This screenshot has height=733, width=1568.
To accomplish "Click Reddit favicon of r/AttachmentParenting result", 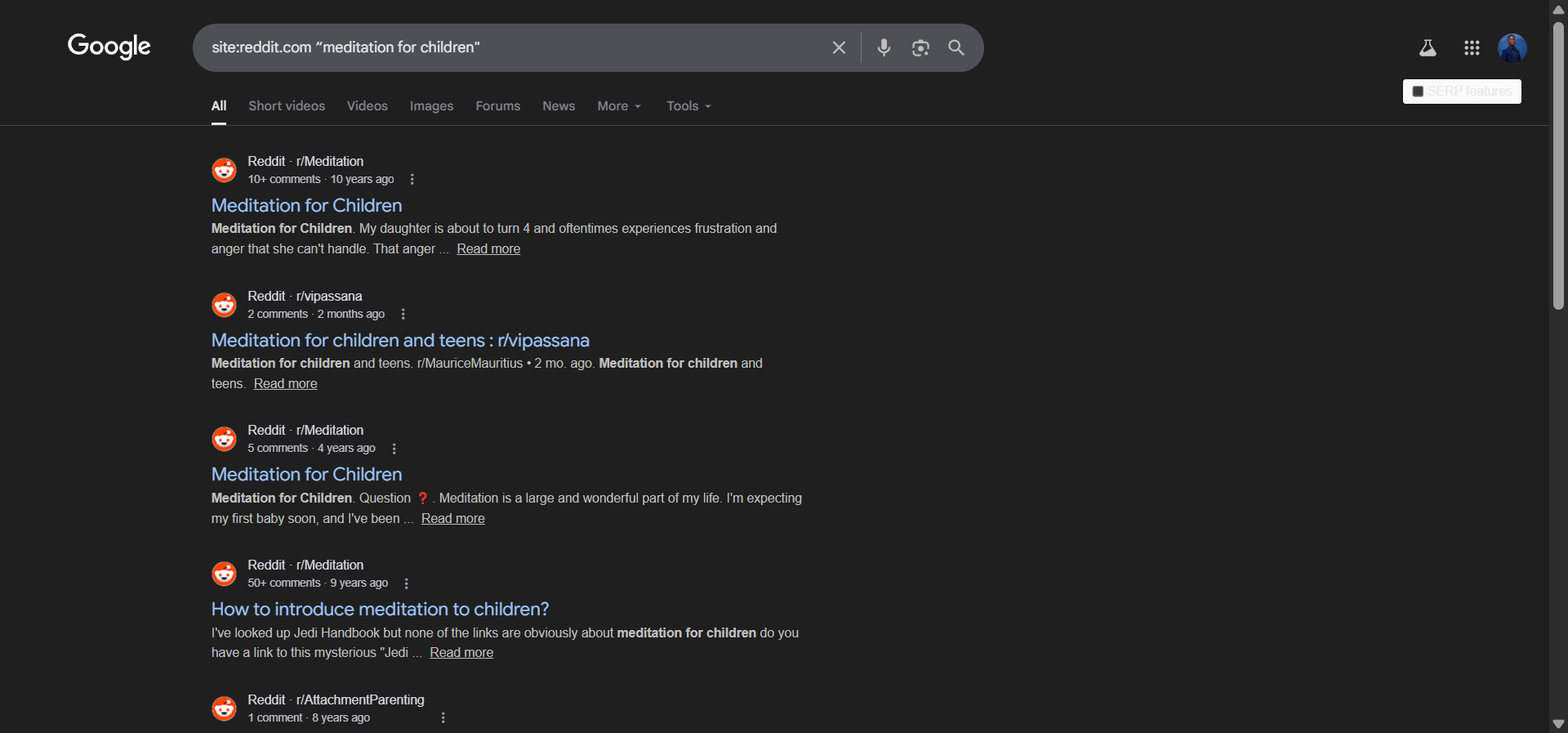I will [x=224, y=708].
